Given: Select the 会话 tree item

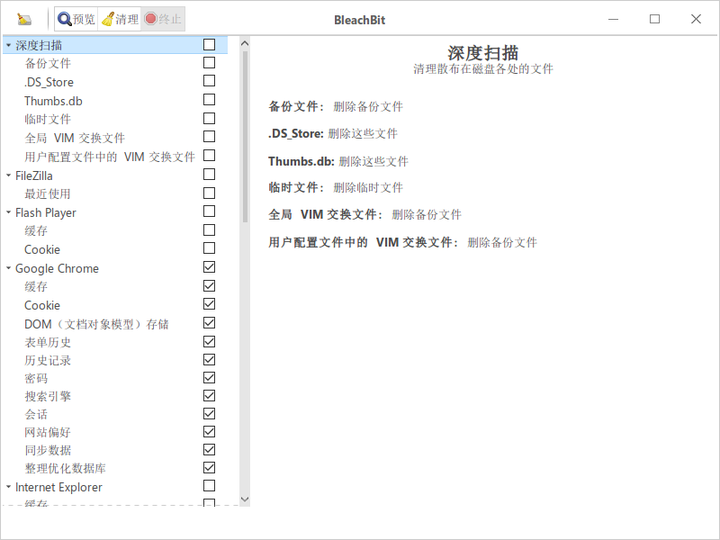Looking at the screenshot, I should click(x=36, y=415).
